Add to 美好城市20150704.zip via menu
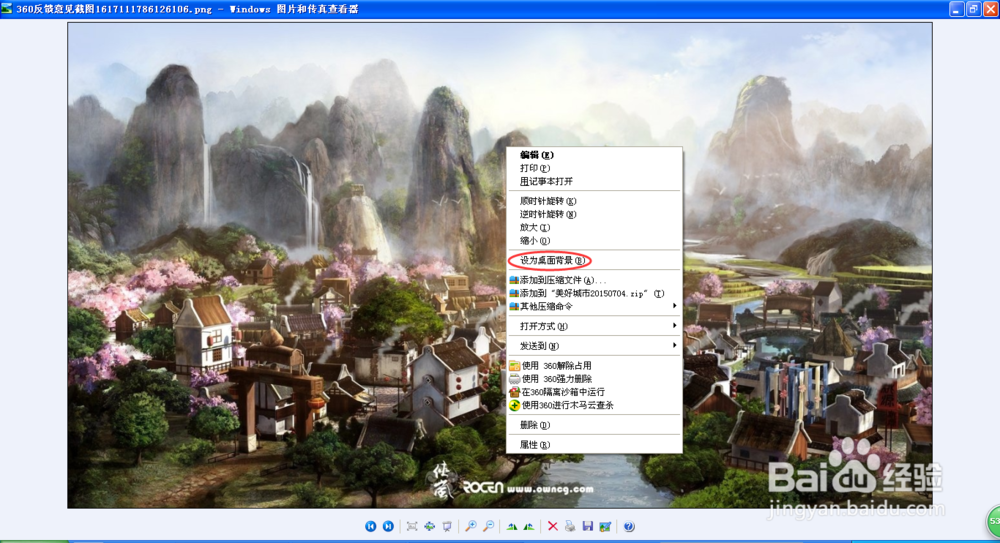 (594, 294)
